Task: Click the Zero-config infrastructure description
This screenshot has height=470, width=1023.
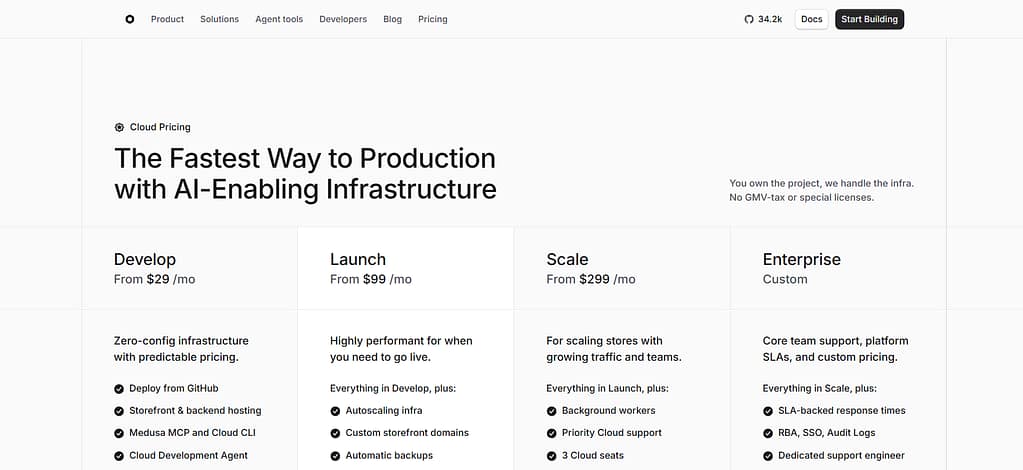Action: [x=181, y=349]
